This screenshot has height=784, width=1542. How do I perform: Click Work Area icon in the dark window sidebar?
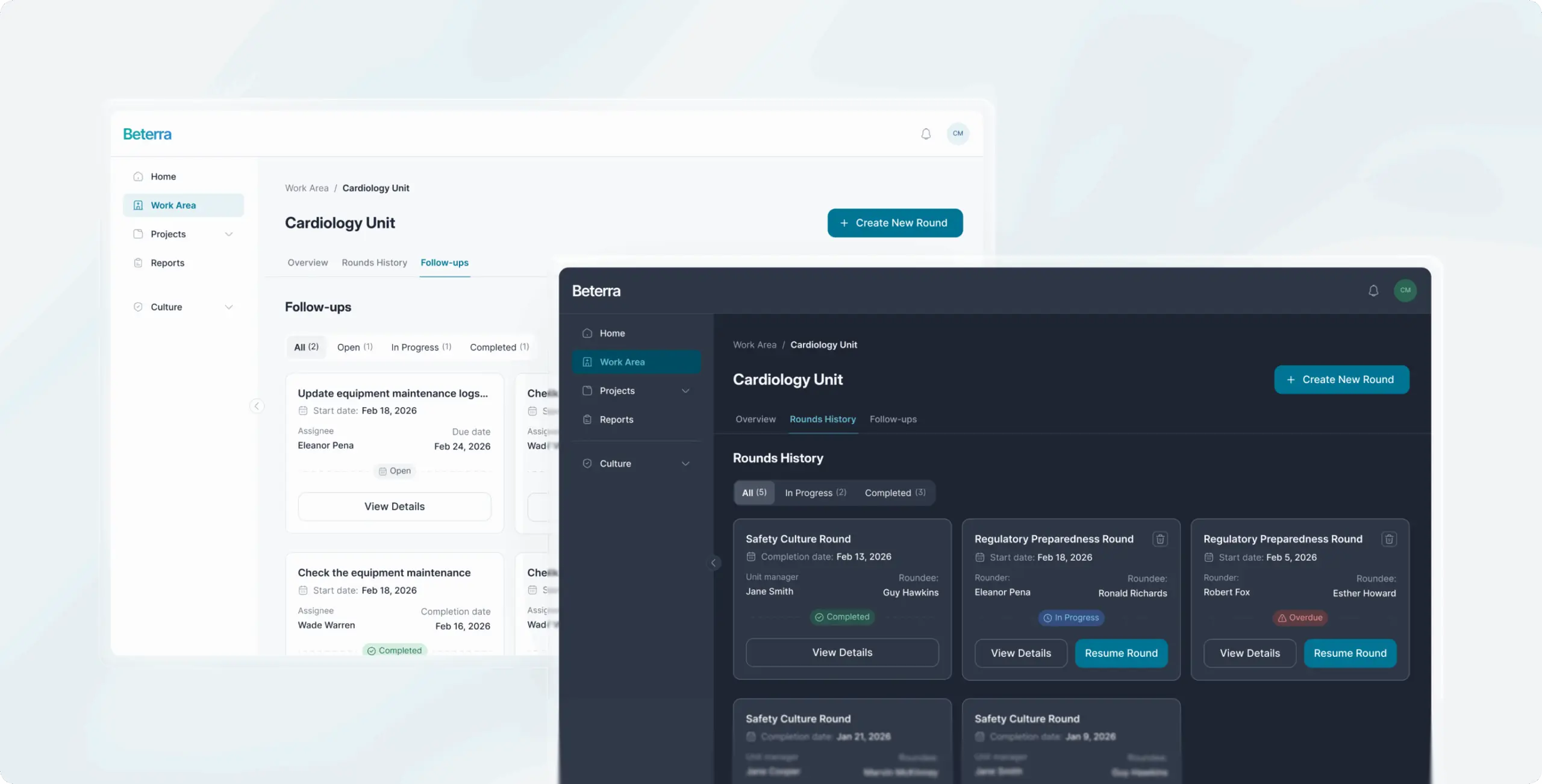point(587,362)
